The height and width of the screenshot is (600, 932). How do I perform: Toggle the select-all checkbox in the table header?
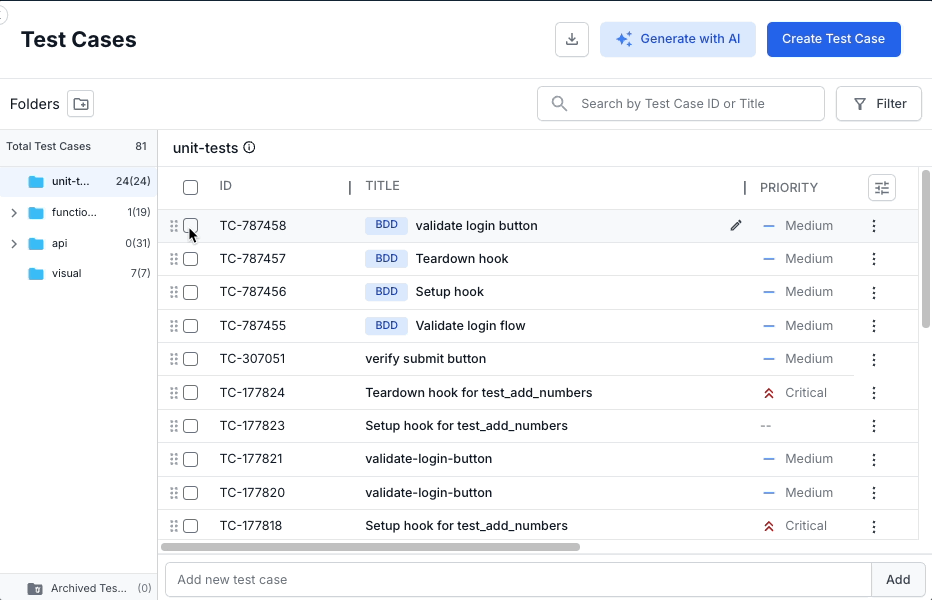coord(190,187)
